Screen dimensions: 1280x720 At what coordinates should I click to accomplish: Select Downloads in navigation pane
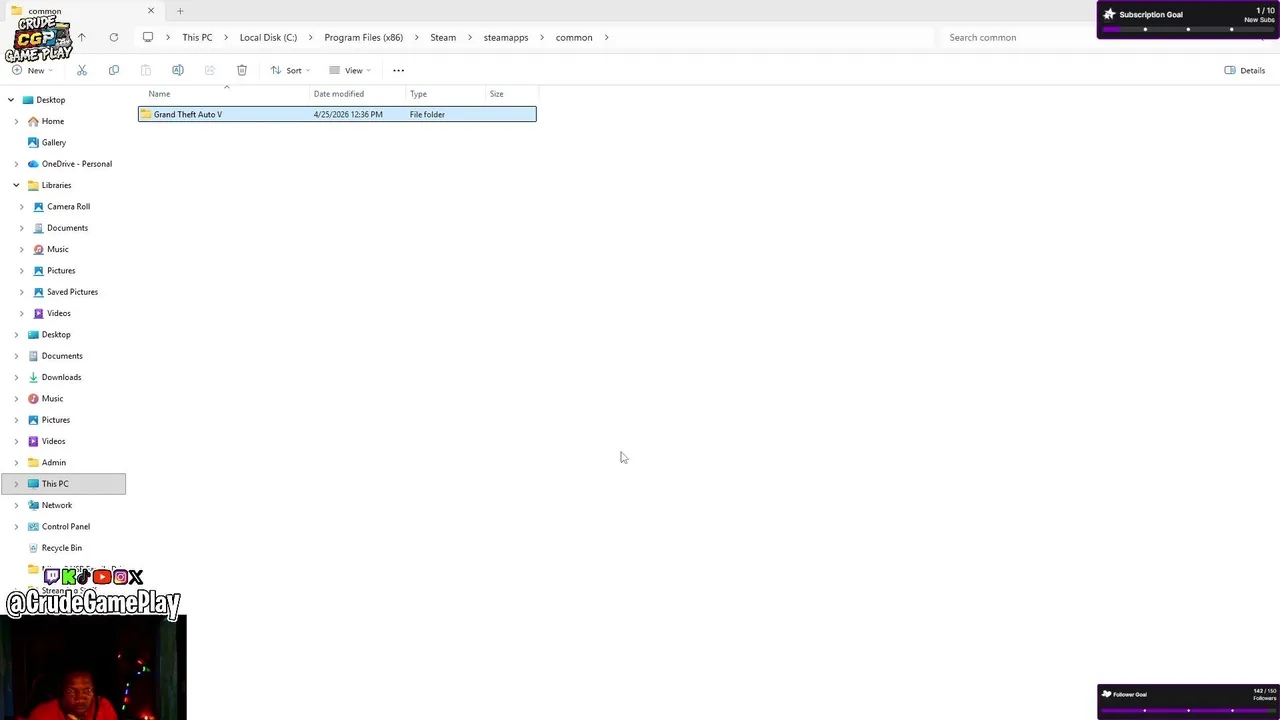pos(61,377)
